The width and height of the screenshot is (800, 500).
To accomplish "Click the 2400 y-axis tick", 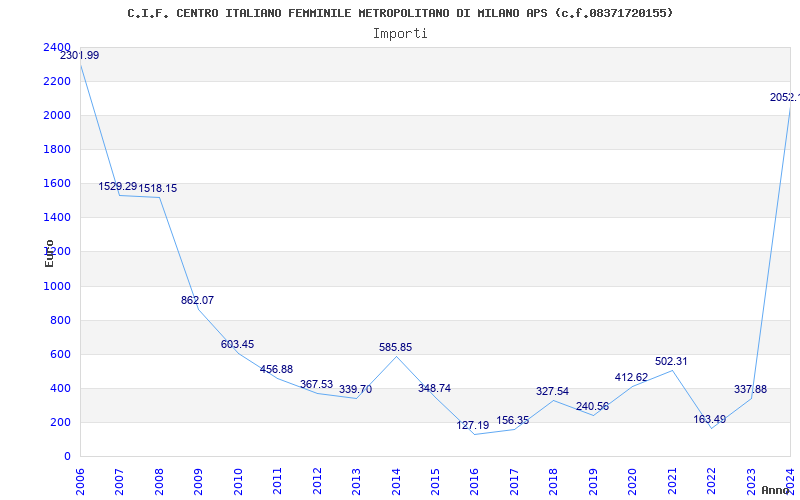I will click(x=57, y=47).
